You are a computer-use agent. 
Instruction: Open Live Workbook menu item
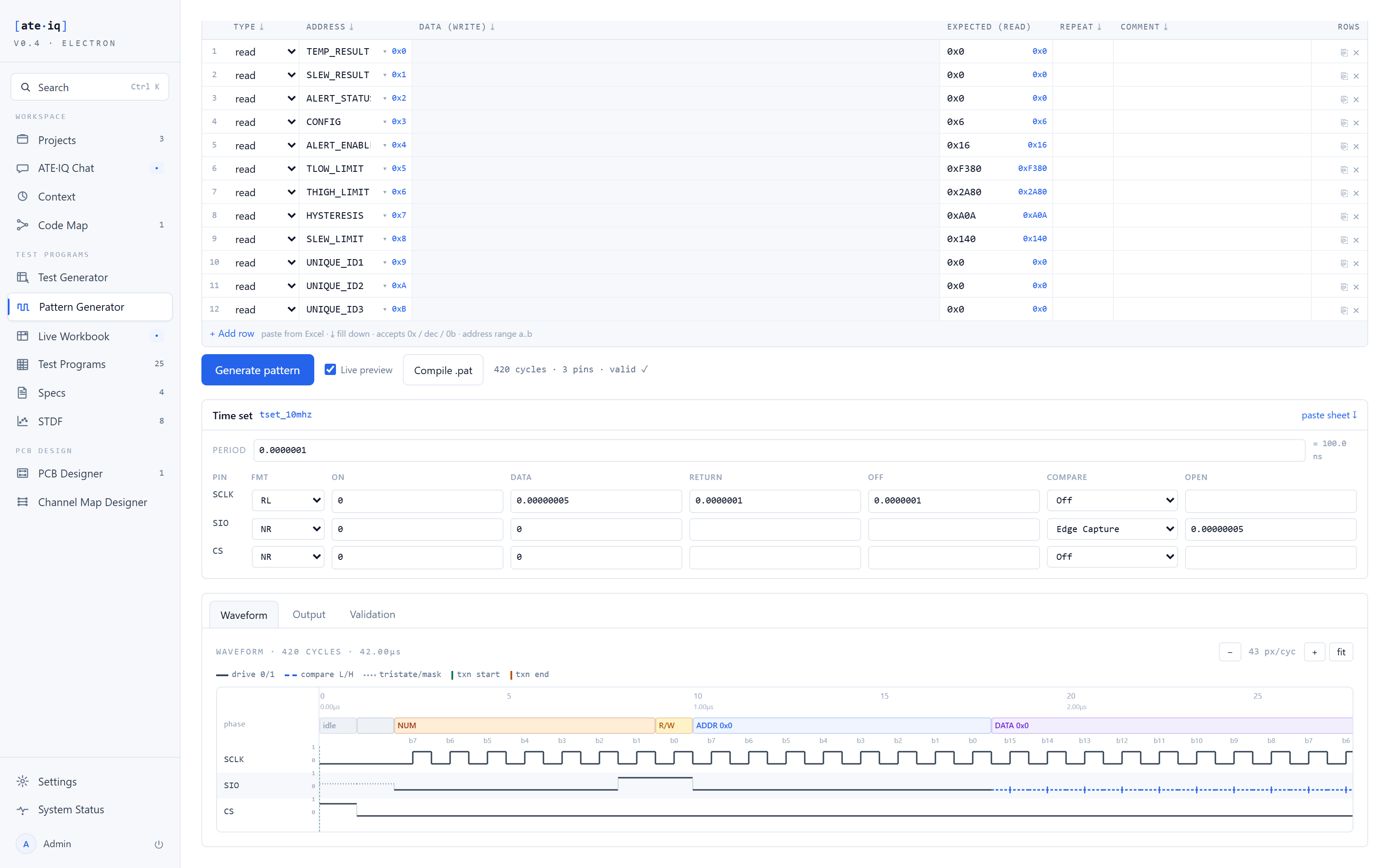pyautogui.click(x=90, y=336)
